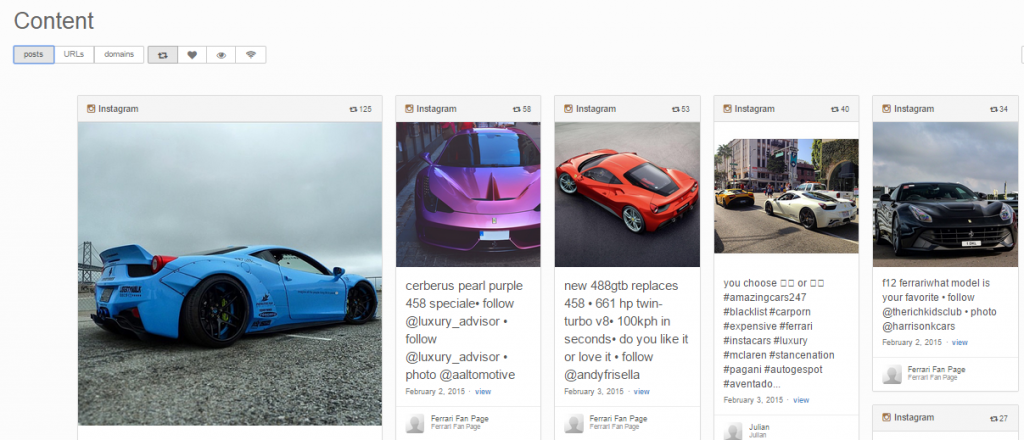Click view link on amazingcars247 post
The height and width of the screenshot is (440, 1024).
801,400
